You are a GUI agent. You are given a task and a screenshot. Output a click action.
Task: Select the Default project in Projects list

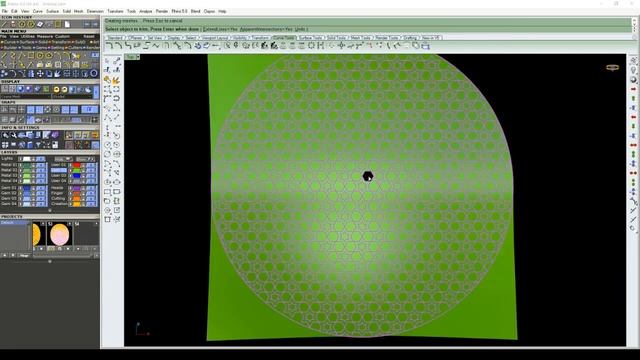pos(15,223)
